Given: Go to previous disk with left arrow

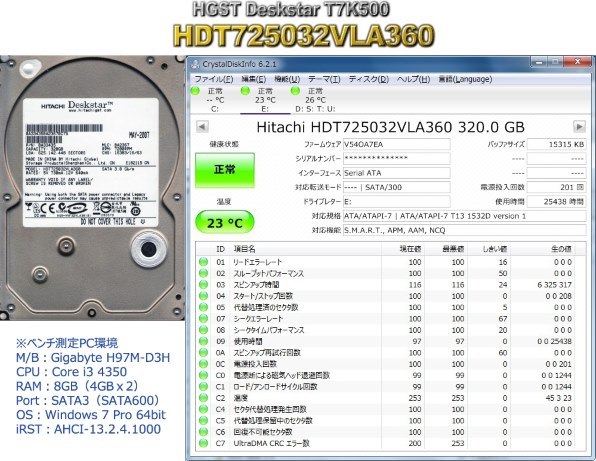Looking at the screenshot, I should [202, 127].
